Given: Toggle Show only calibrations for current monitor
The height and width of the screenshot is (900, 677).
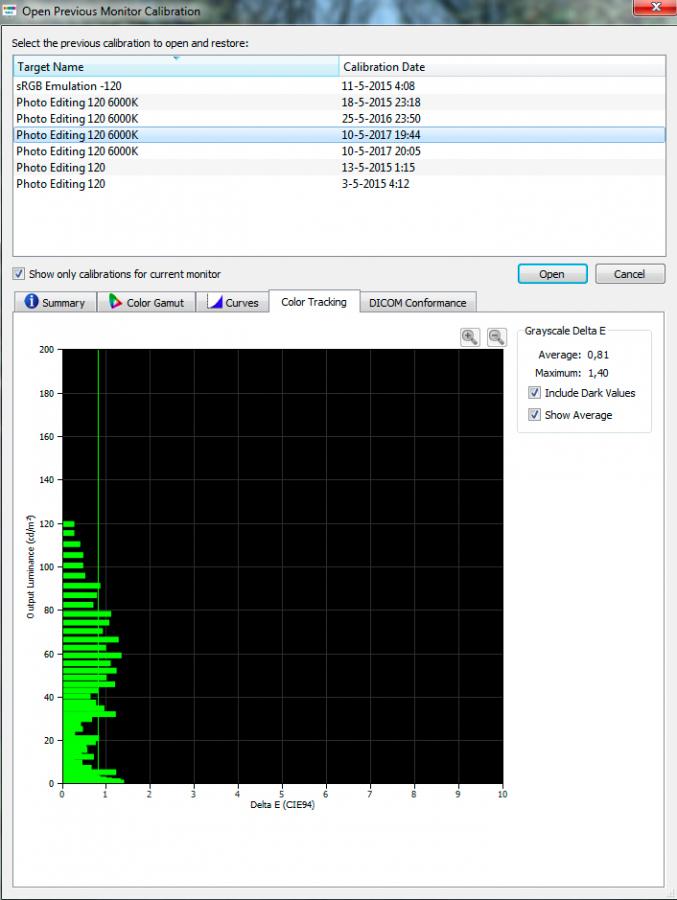Looking at the screenshot, I should coord(19,274).
